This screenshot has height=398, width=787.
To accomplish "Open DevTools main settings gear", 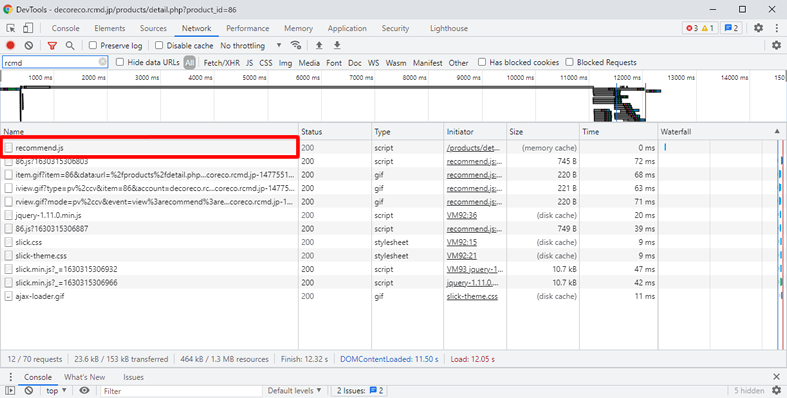I will [x=758, y=28].
